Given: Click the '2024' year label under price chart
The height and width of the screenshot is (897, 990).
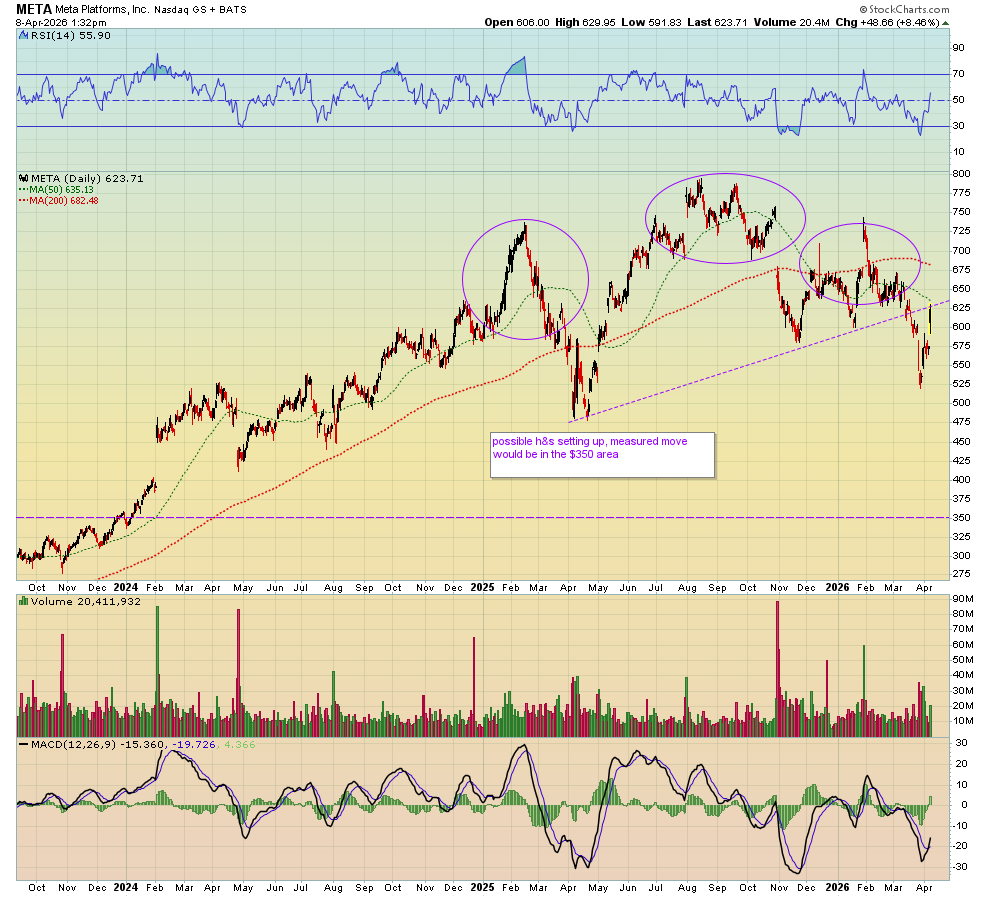Looking at the screenshot, I should point(126,587).
